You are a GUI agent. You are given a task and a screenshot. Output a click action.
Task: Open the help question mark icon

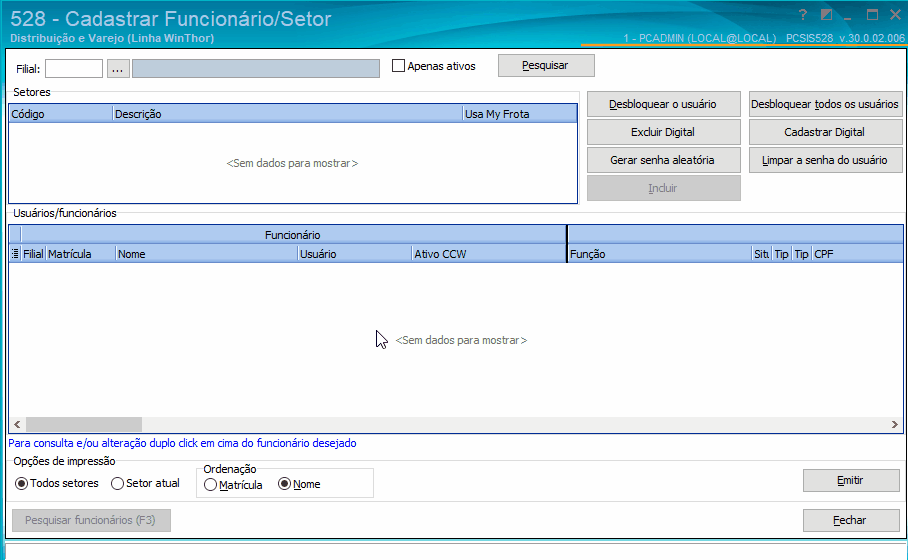pyautogui.click(x=803, y=15)
